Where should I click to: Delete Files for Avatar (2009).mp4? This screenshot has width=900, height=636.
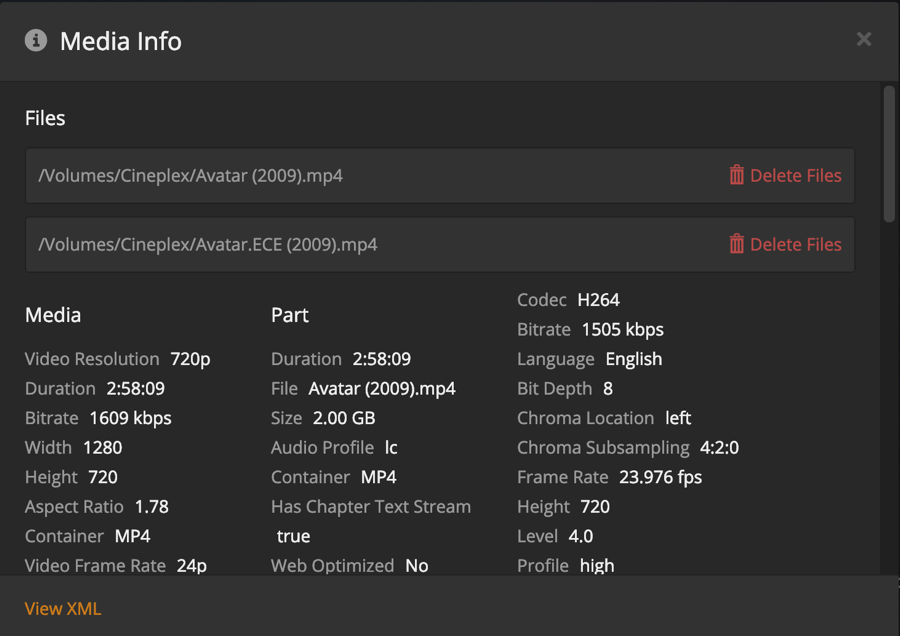tap(785, 175)
